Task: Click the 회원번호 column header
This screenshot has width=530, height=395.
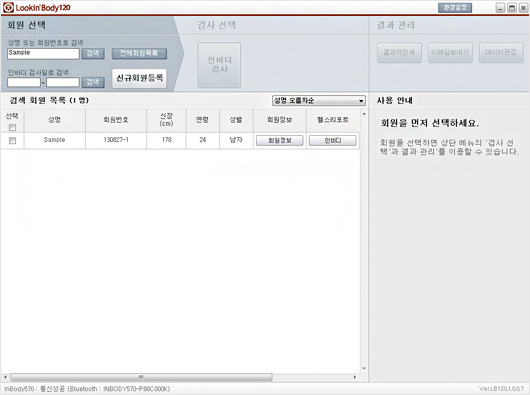Action: coord(116,120)
